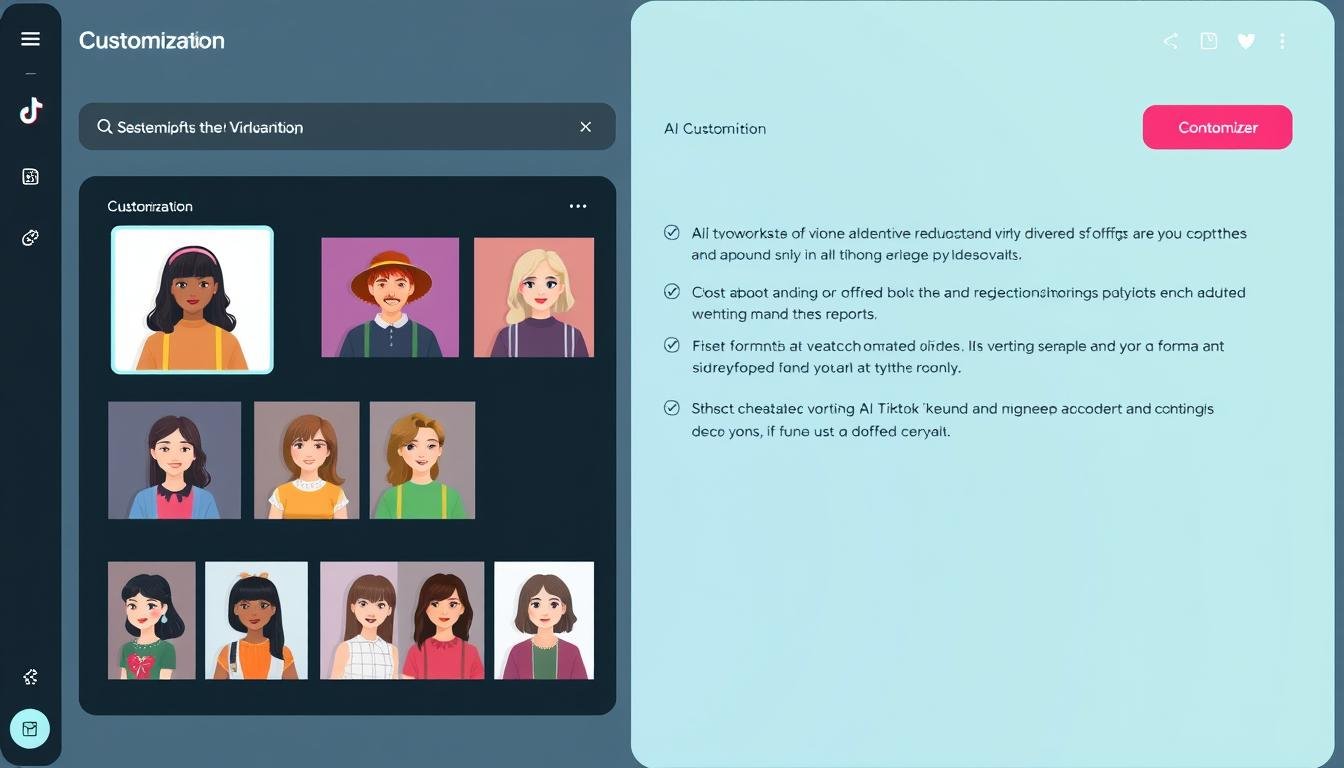Toggle the first checkmark starting "All tyoworkste"

point(672,233)
